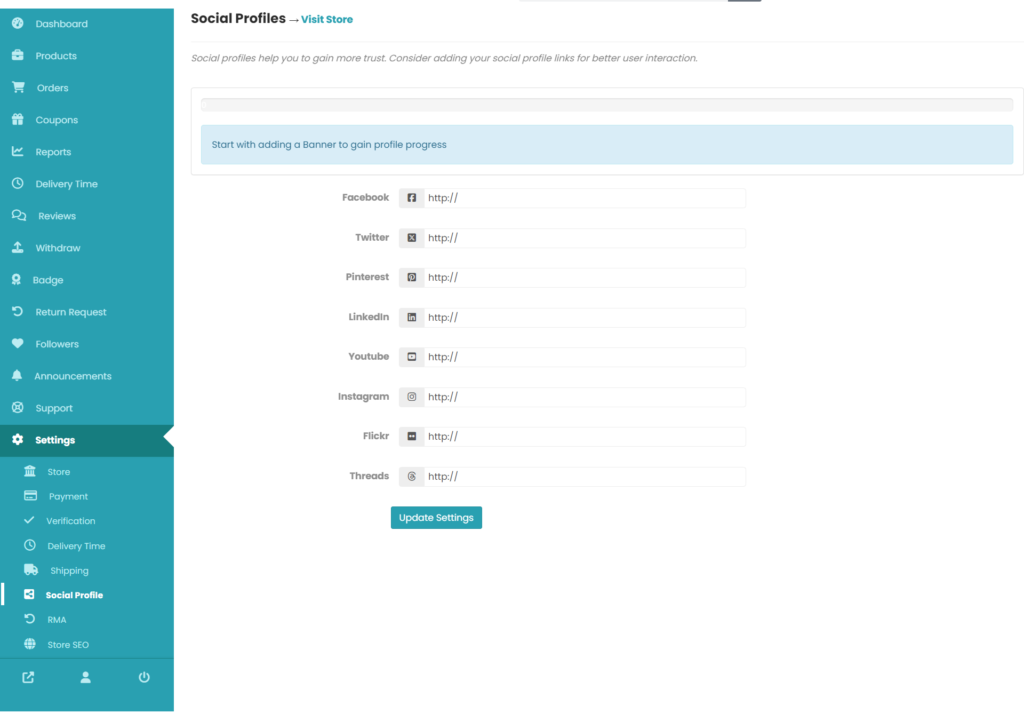Click the power logout icon in sidebar footer
Viewport: 1024px width, 721px height.
144,677
